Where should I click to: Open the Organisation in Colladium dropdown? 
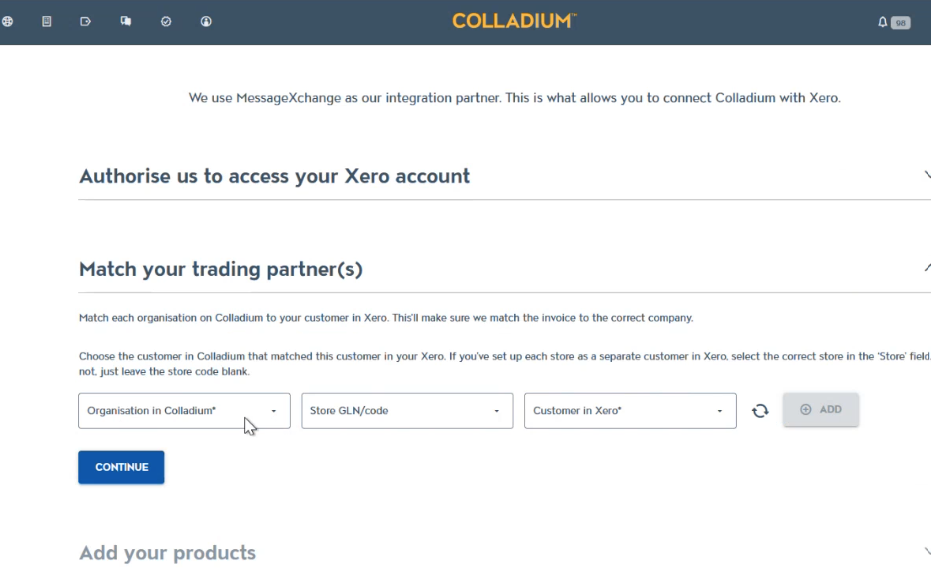click(184, 410)
